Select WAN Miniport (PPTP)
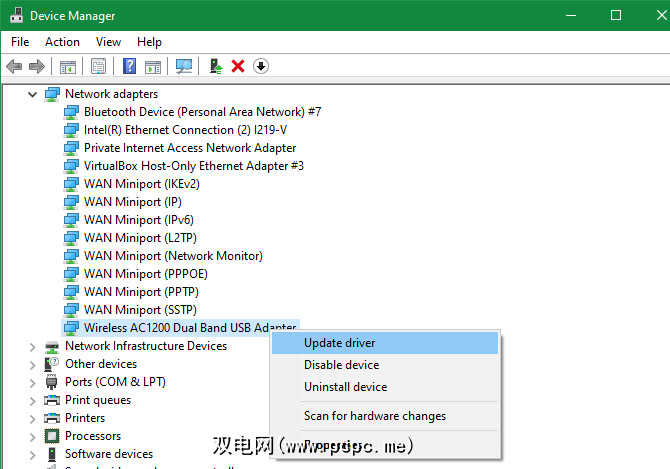Viewport: 670px width, 469px height. 141,292
